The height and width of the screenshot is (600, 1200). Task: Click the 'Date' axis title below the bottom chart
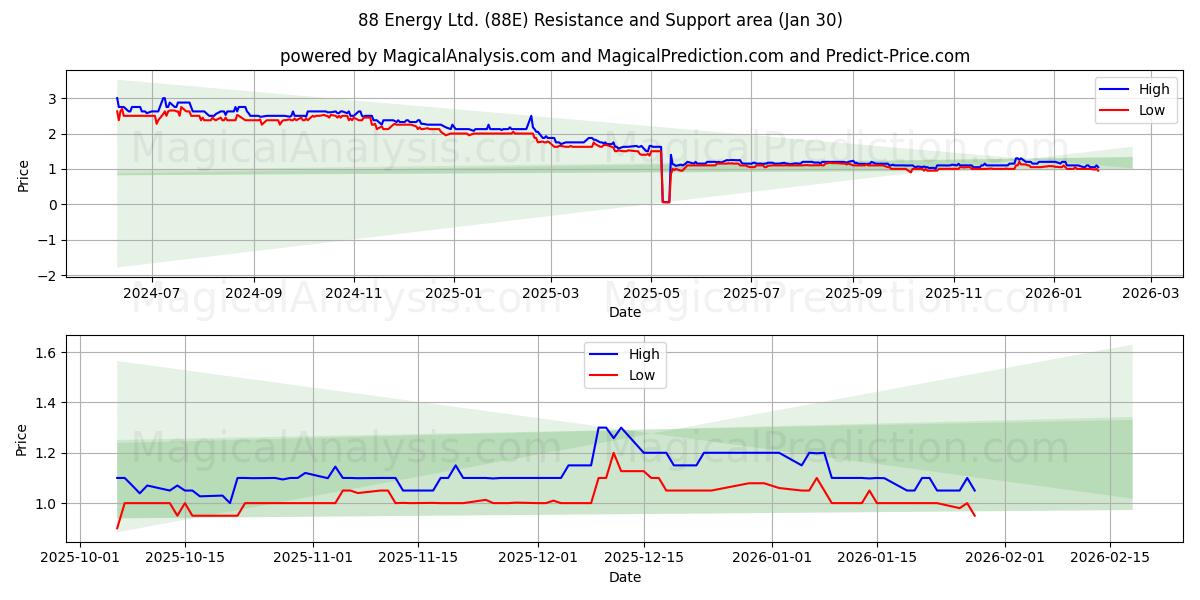tap(625, 577)
